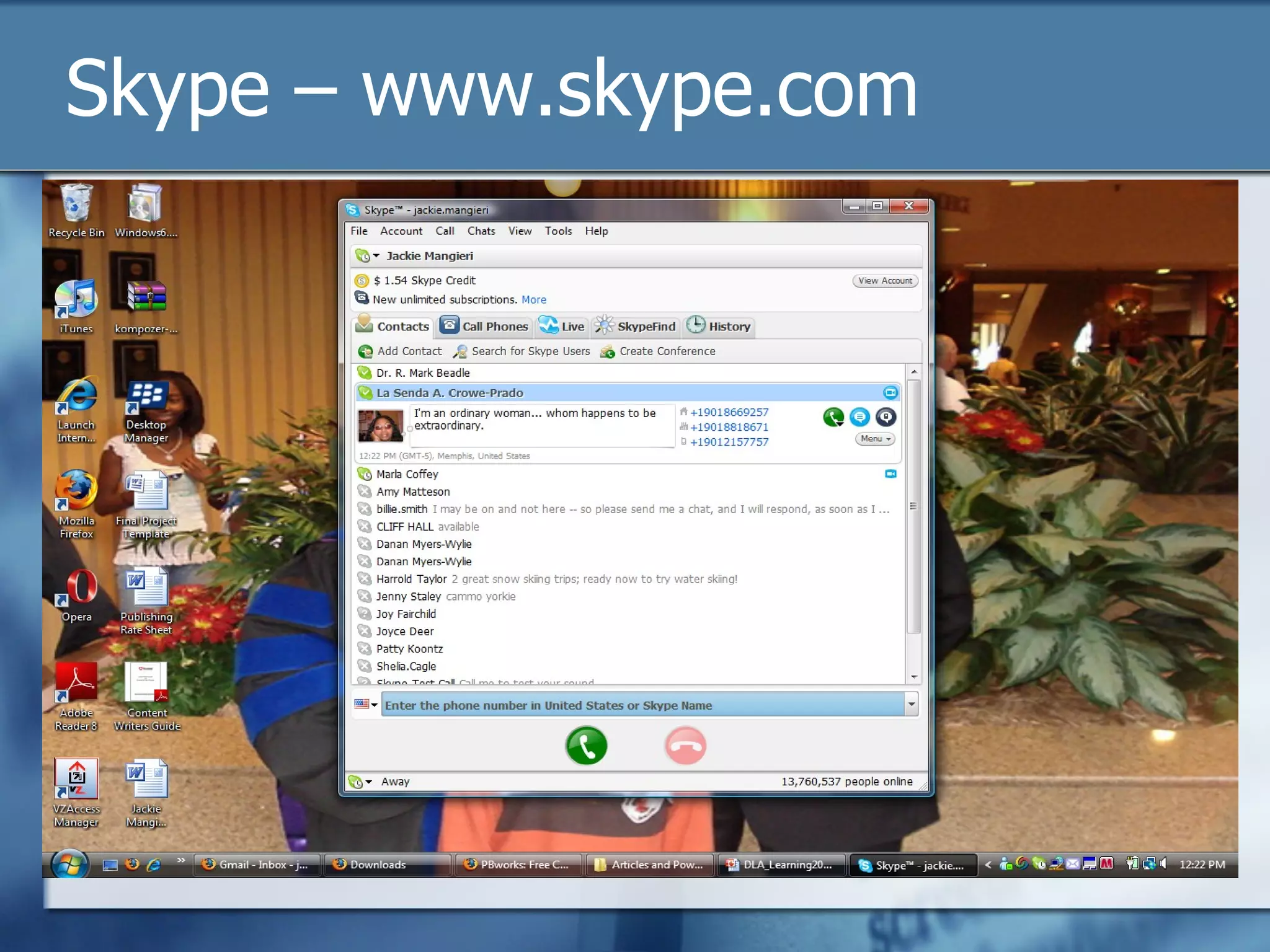Switch to the Live tab
The width and height of the screenshot is (1270, 952).
[x=561, y=326]
